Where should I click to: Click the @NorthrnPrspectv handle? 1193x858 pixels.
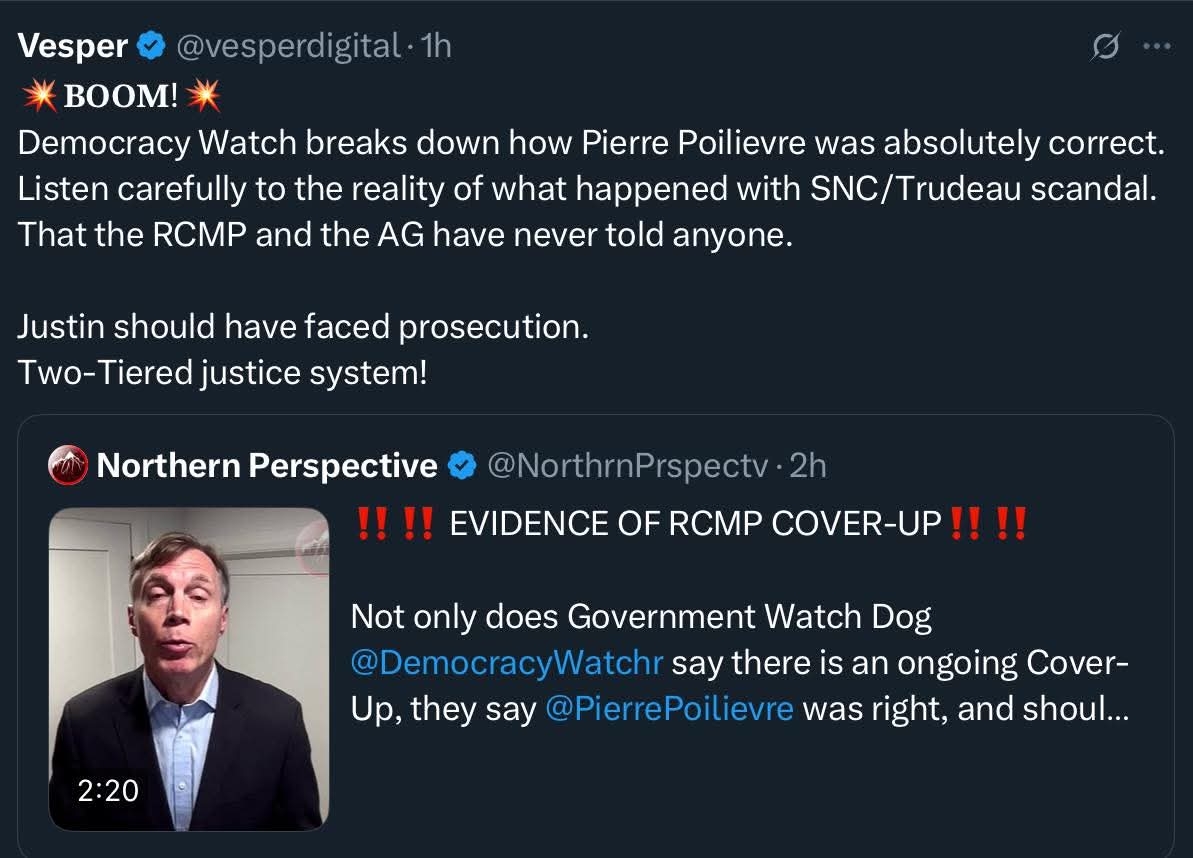pyautogui.click(x=626, y=466)
